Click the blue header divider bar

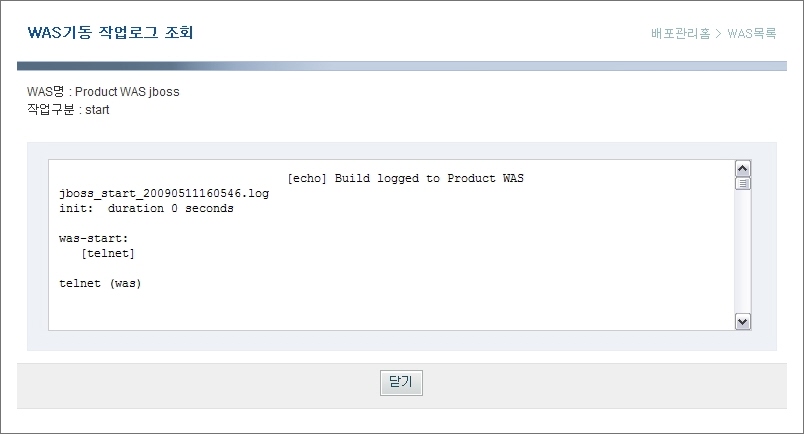[x=400, y=66]
